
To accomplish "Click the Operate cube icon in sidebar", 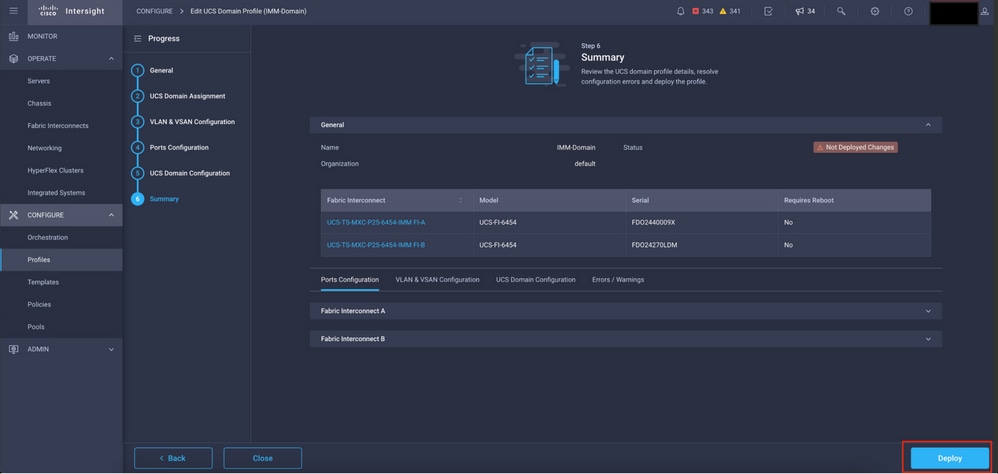I will pos(13,59).
